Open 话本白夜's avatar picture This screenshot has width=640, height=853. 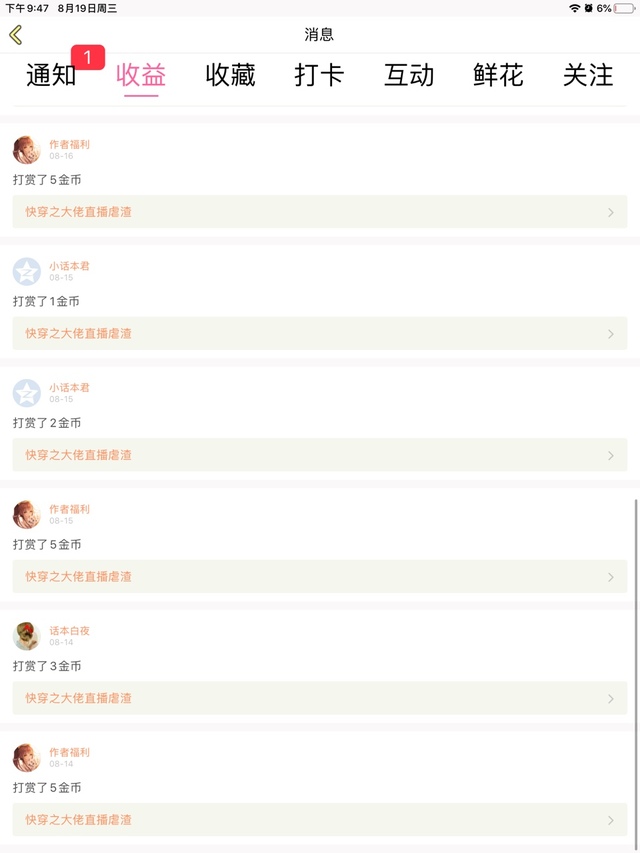point(26,636)
